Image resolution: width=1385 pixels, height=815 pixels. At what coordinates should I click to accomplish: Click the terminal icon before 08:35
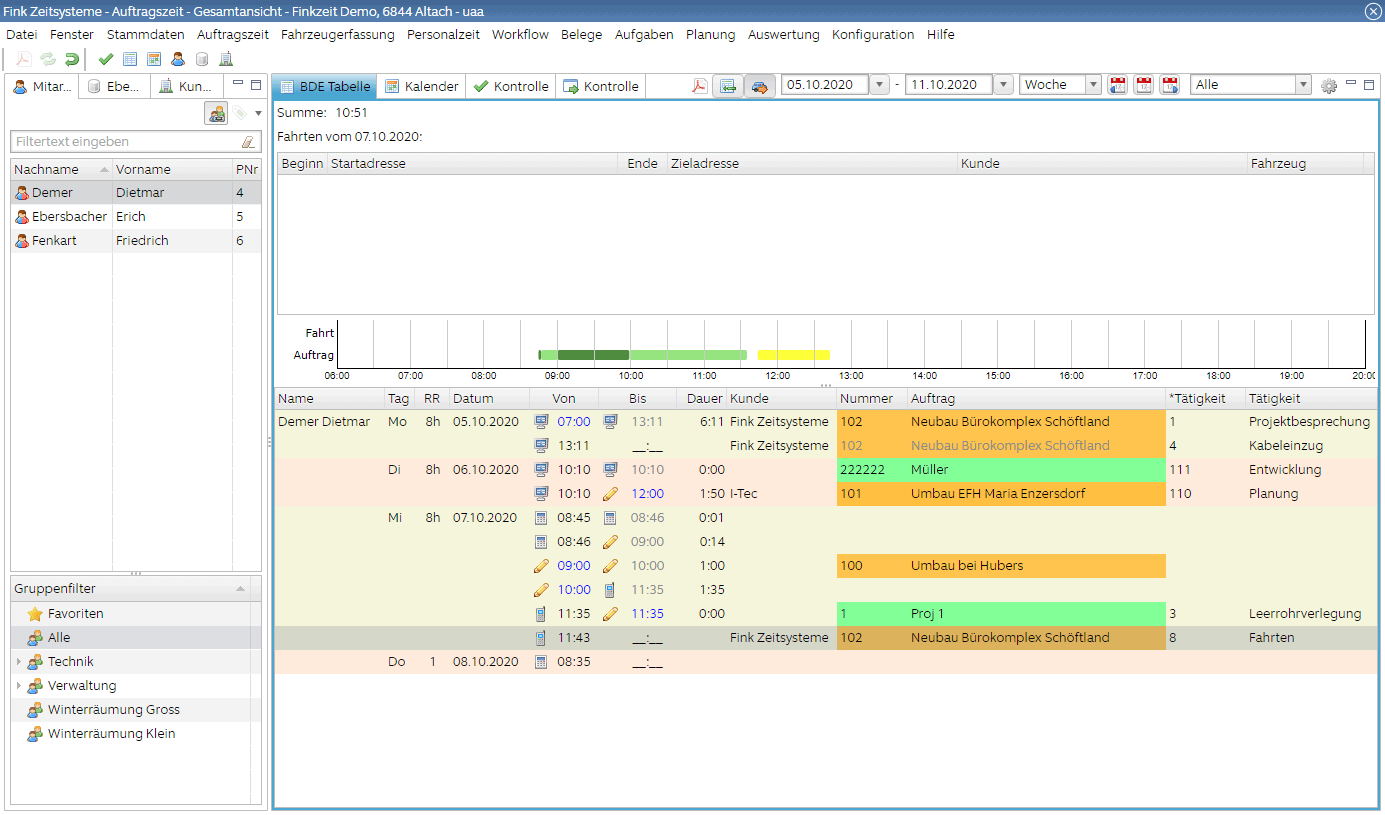542,662
